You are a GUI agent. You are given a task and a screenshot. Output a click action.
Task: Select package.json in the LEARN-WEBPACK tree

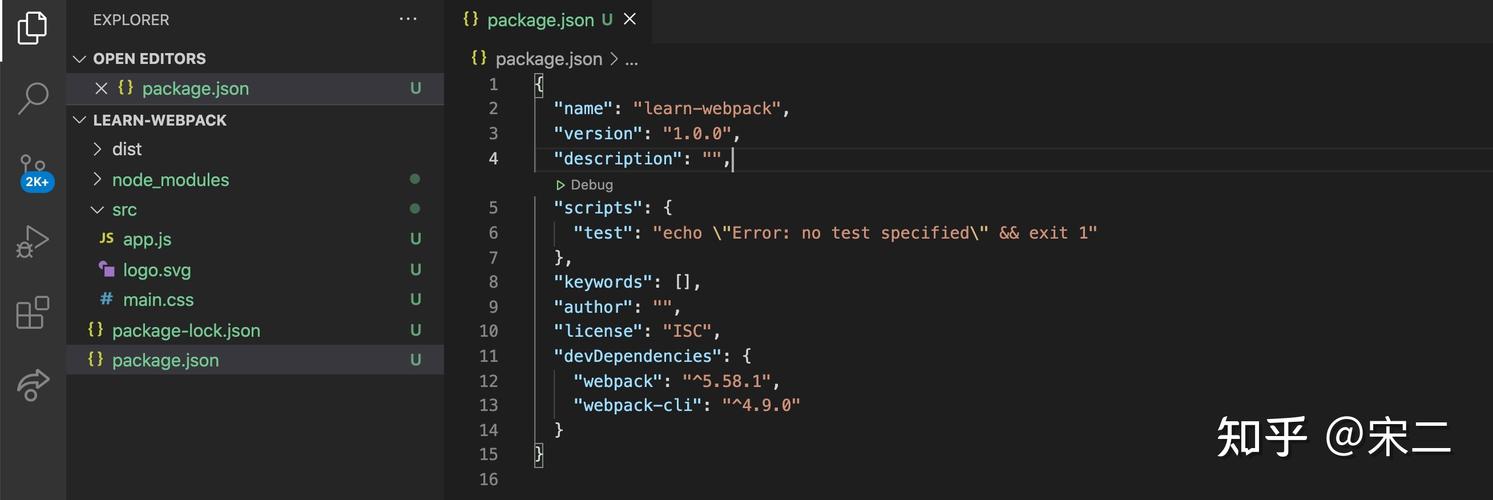point(255,359)
